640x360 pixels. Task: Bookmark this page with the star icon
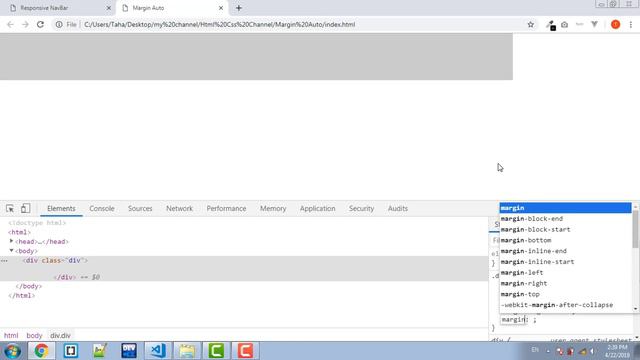531,24
